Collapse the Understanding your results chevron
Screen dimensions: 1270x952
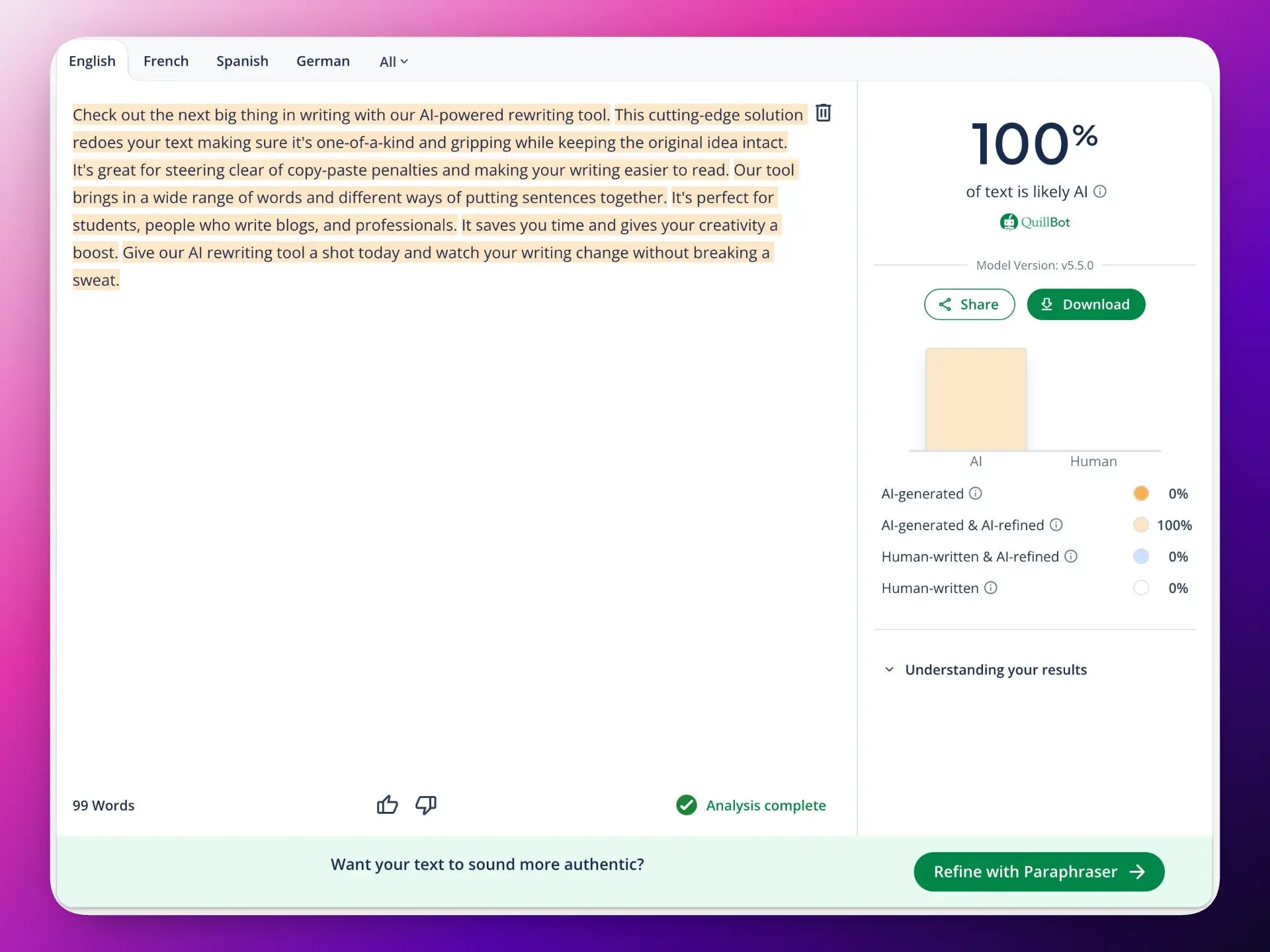(889, 669)
